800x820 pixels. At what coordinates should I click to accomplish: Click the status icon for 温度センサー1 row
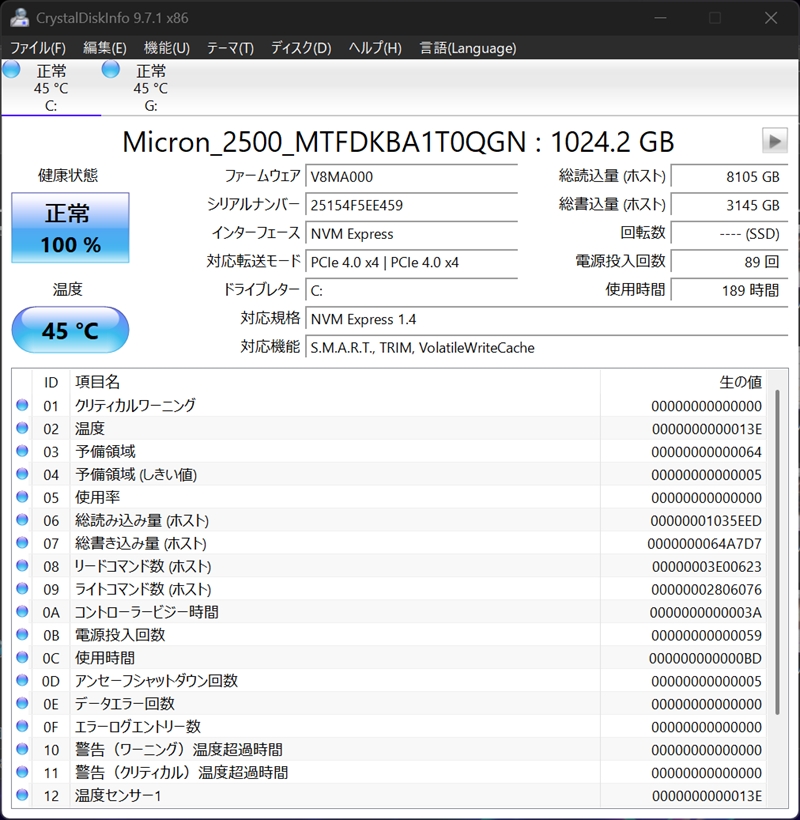(22, 795)
